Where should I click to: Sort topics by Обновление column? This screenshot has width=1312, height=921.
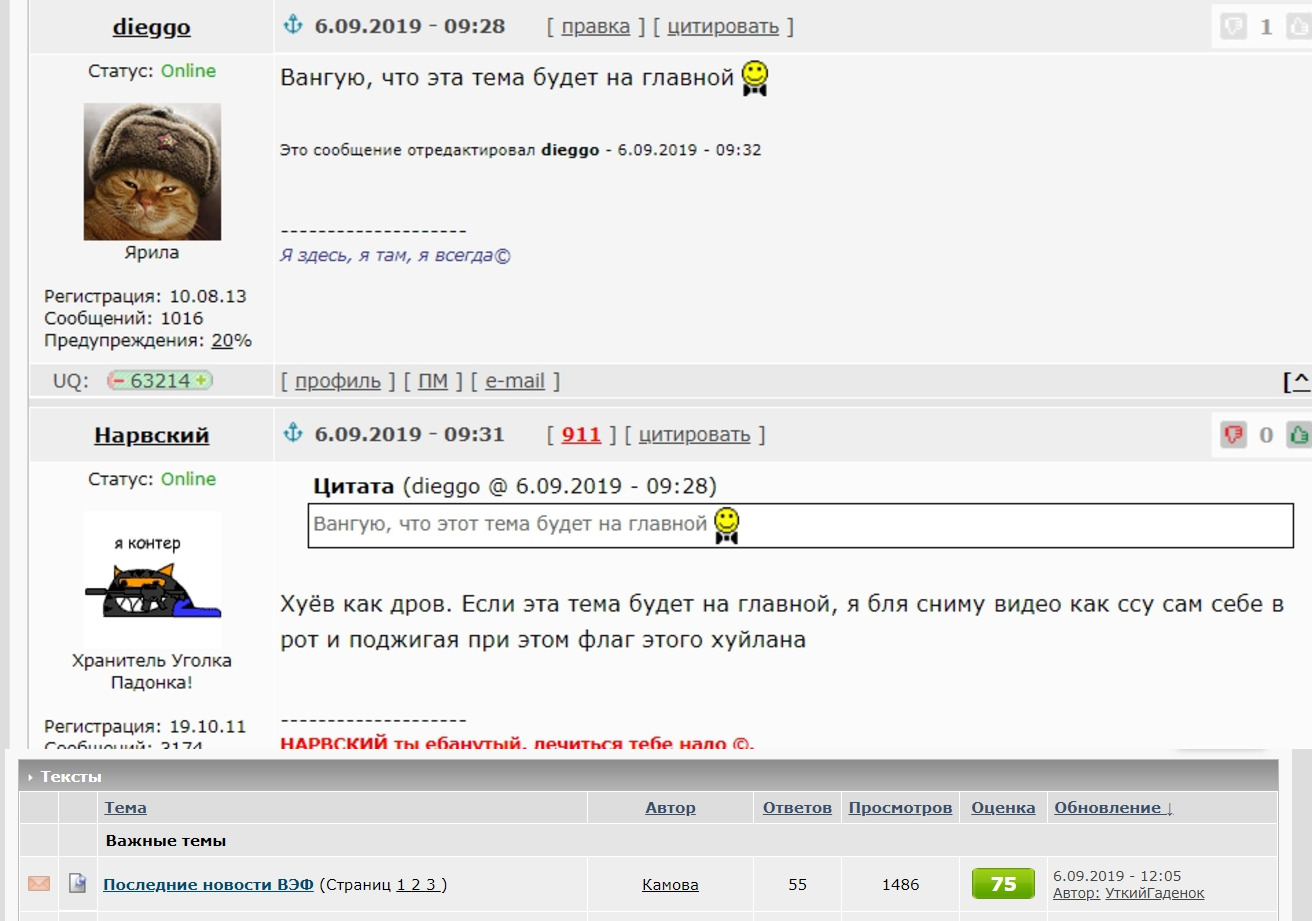coord(1113,808)
